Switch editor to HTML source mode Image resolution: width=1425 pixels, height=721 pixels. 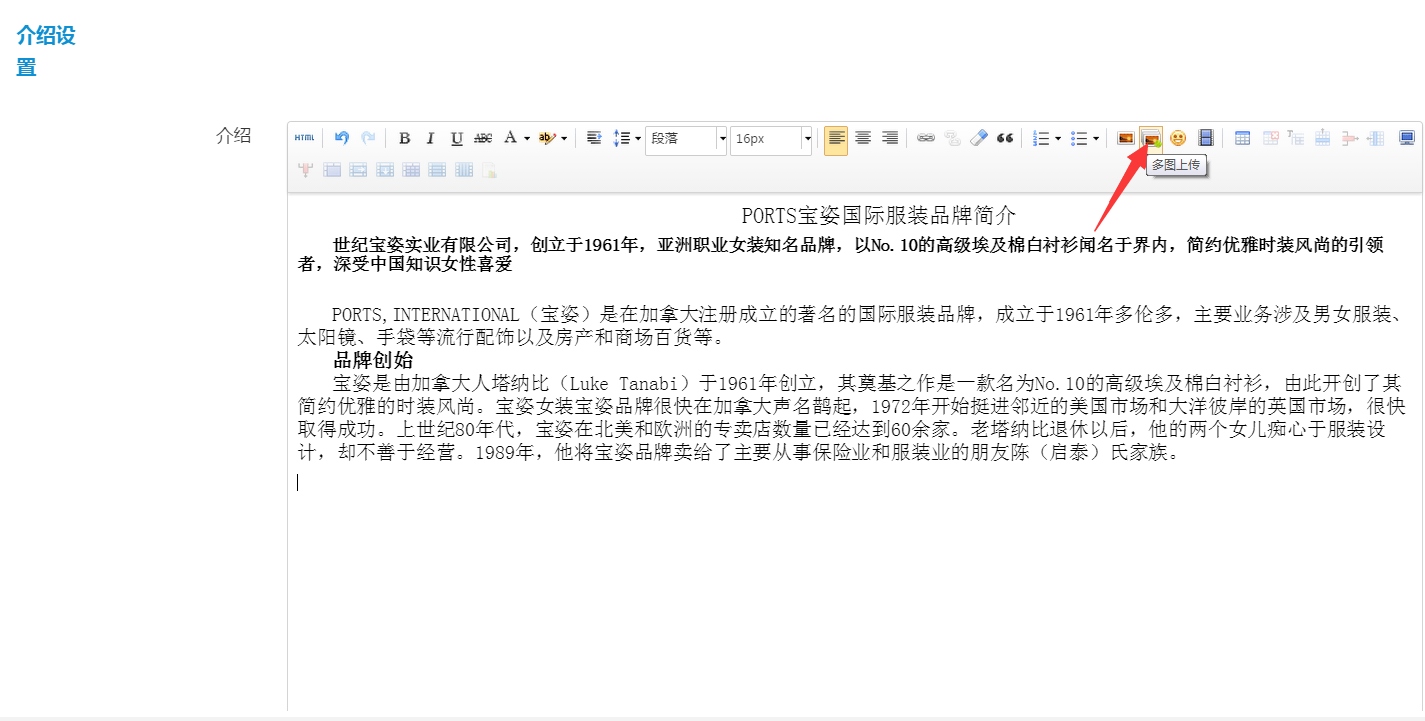(x=305, y=138)
